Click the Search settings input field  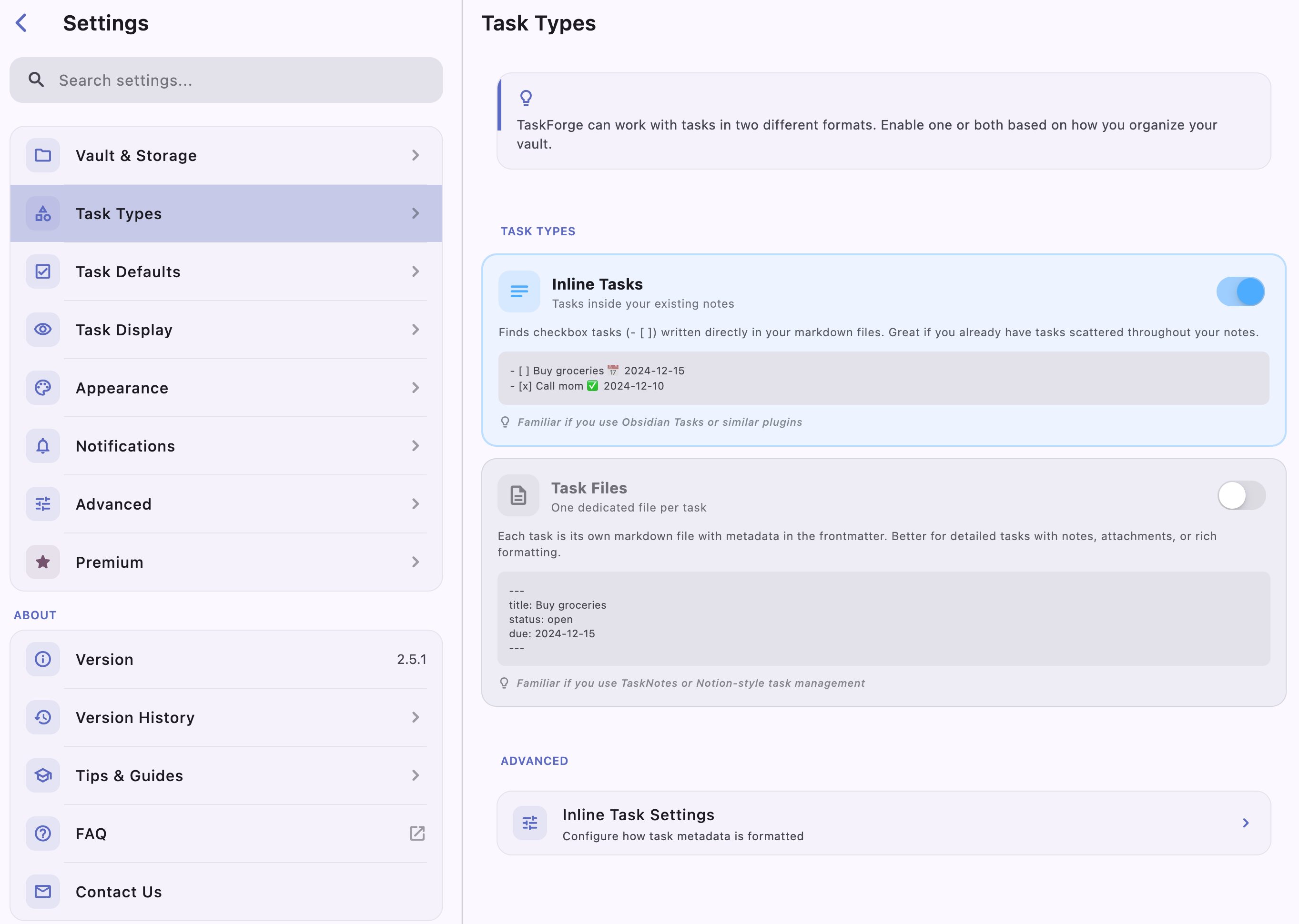point(239,80)
